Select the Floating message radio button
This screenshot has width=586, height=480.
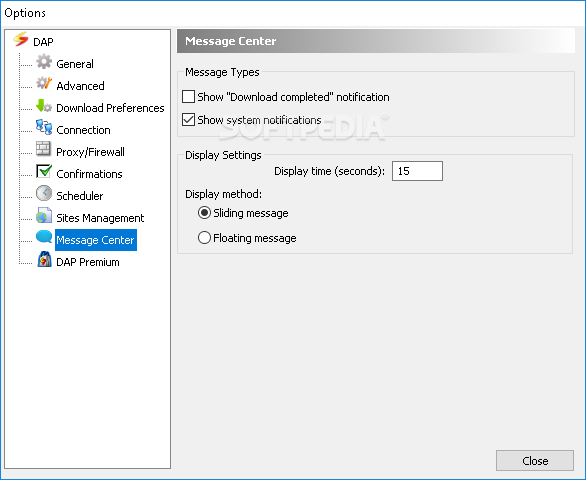point(204,238)
